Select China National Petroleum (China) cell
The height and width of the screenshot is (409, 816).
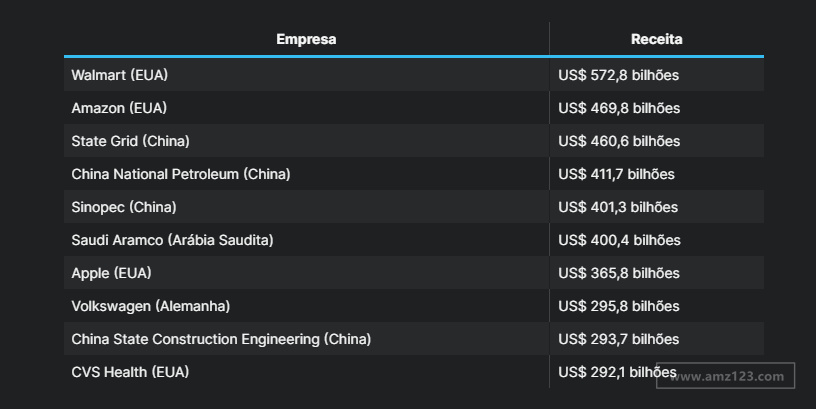coord(181,174)
